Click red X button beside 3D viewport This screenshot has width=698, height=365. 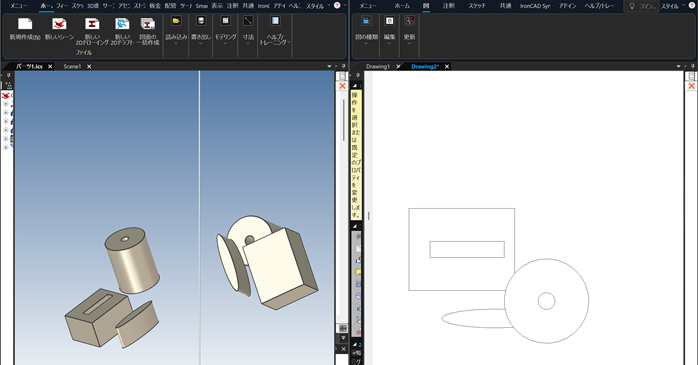342,86
